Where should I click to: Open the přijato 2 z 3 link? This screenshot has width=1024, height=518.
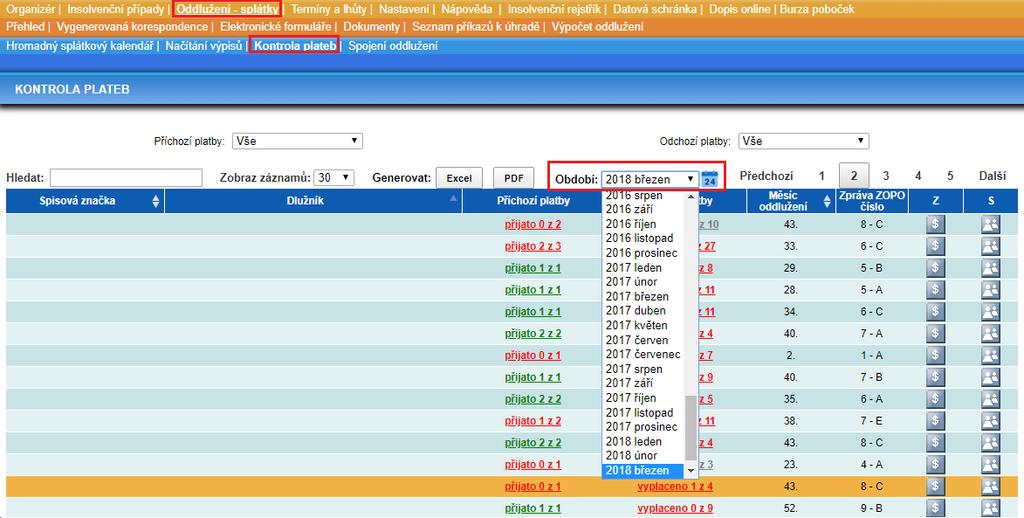pos(533,246)
